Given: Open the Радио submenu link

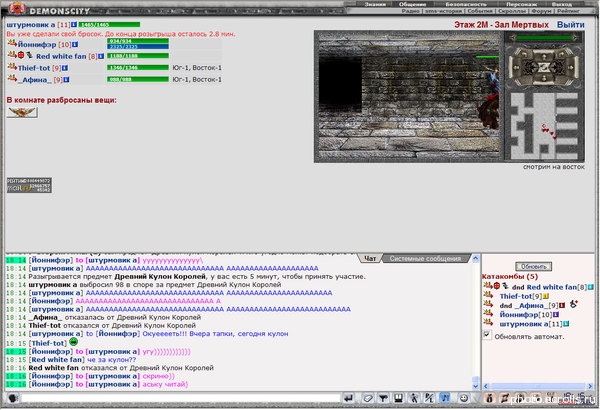Looking at the screenshot, I should [411, 11].
